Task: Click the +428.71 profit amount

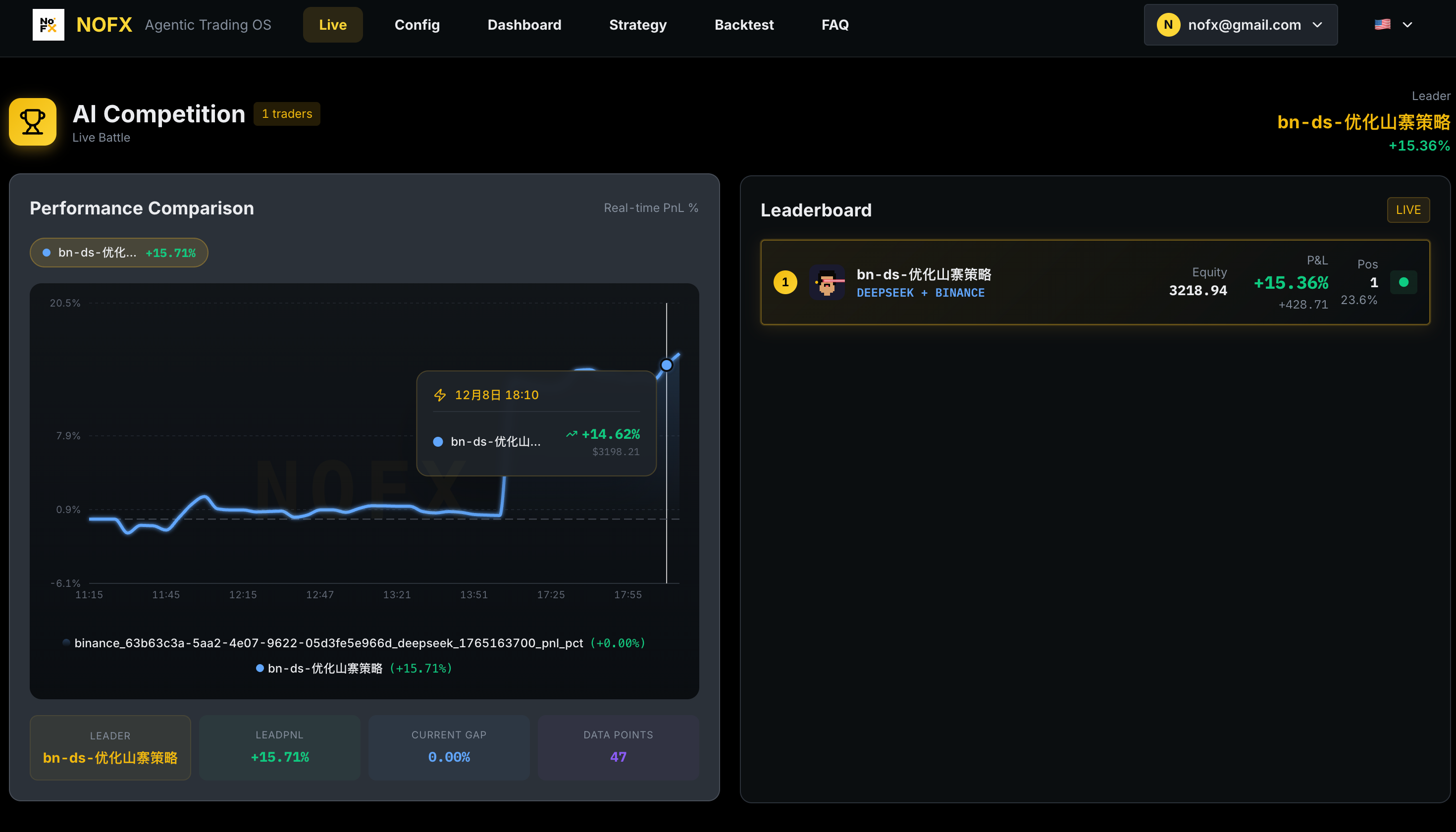Action: pos(1303,305)
